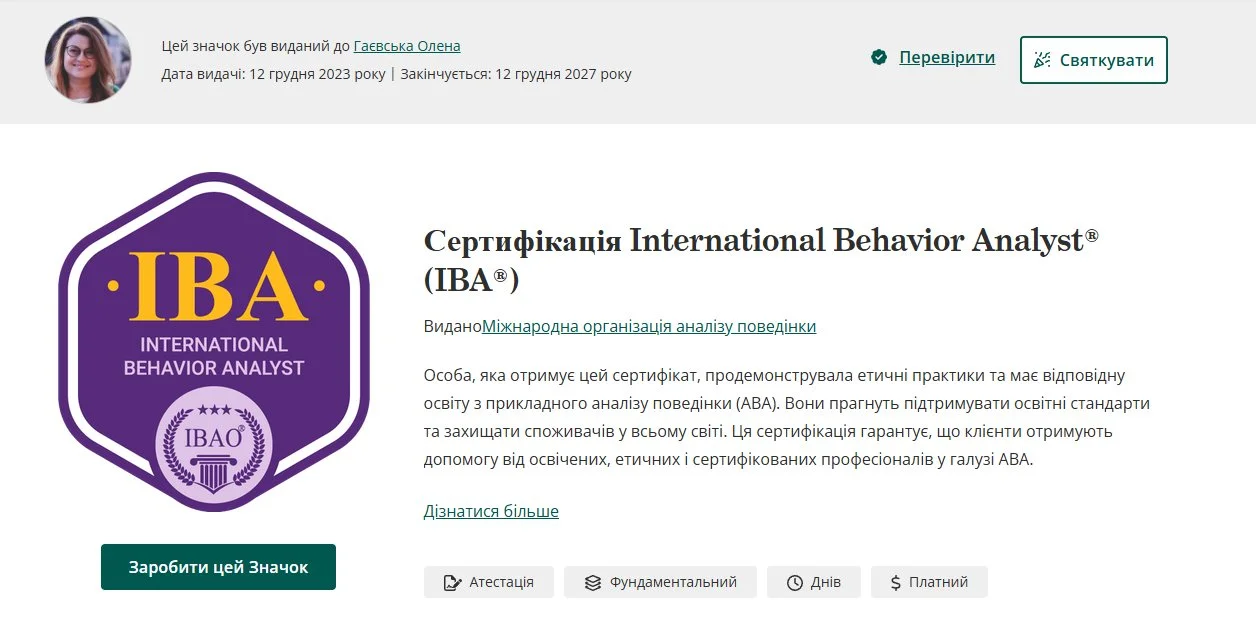Image resolution: width=1256 pixels, height=629 pixels.
Task: Select the Днів duration tag
Action: tap(814, 582)
